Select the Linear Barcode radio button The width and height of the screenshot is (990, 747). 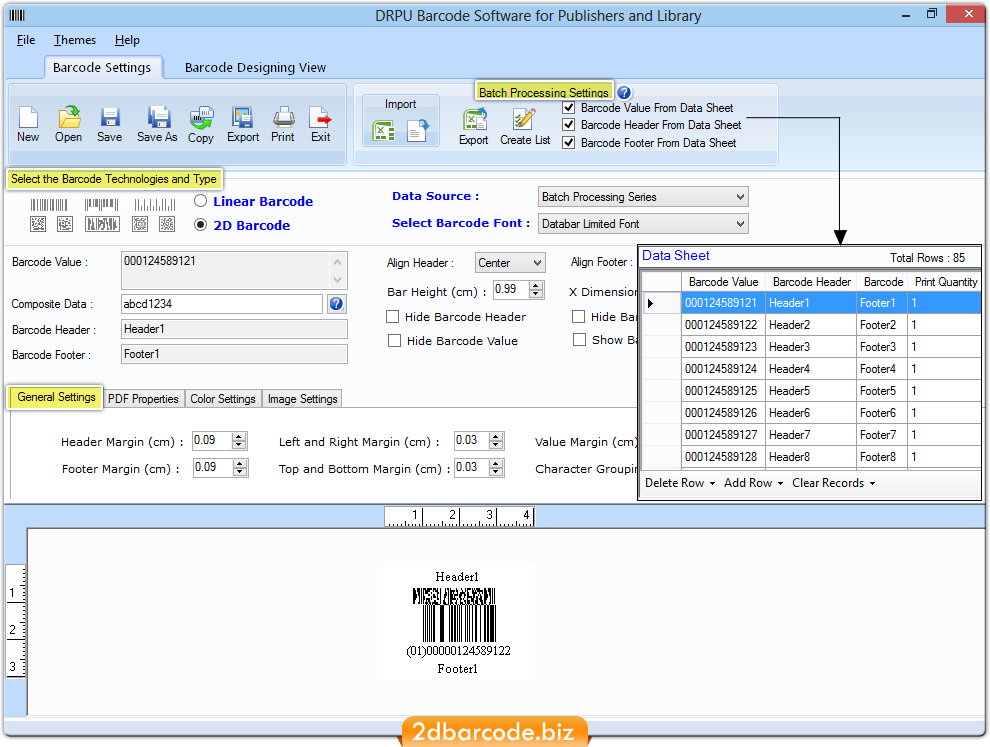[201, 201]
